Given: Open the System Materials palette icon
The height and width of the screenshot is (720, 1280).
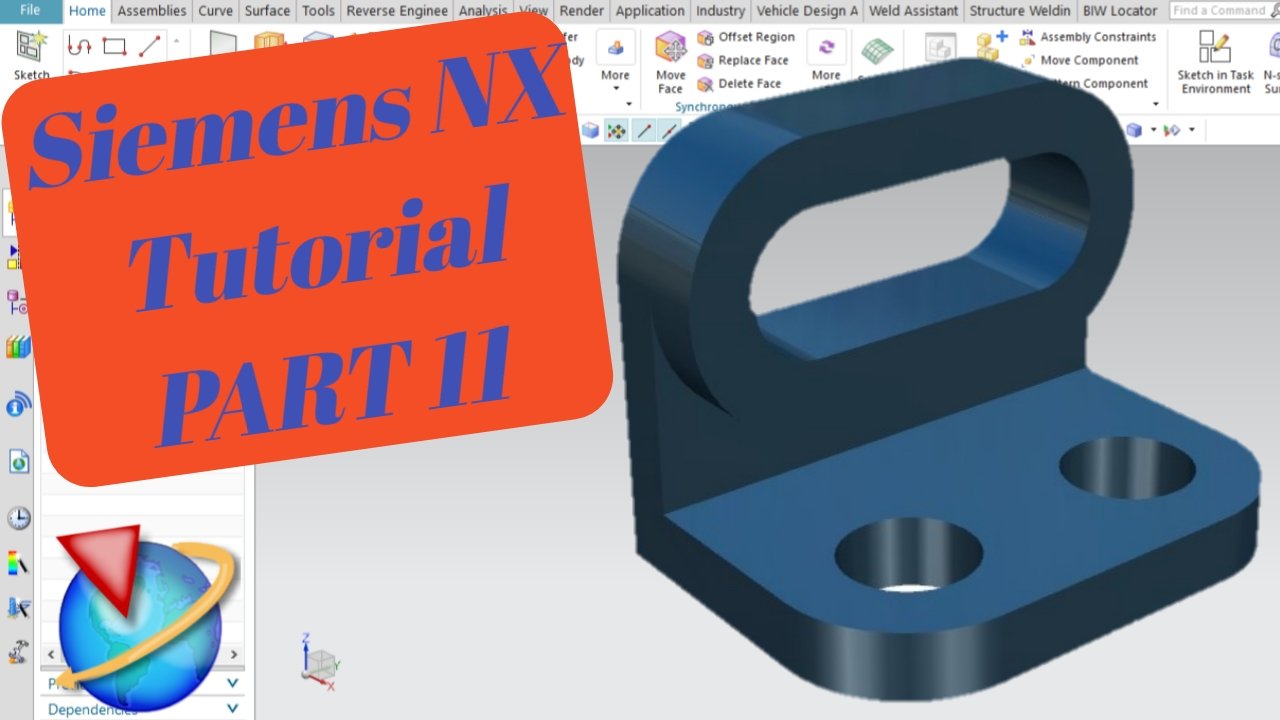Looking at the screenshot, I should point(18,563).
